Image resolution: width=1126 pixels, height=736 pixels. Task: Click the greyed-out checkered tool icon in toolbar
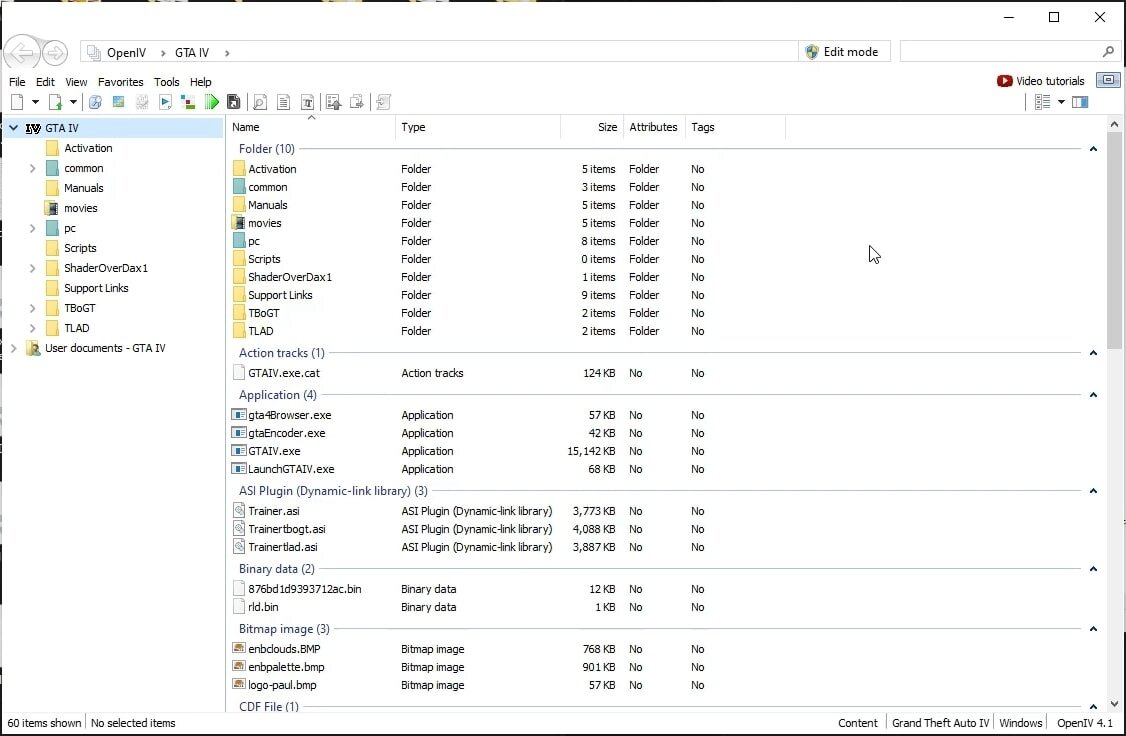coord(142,102)
